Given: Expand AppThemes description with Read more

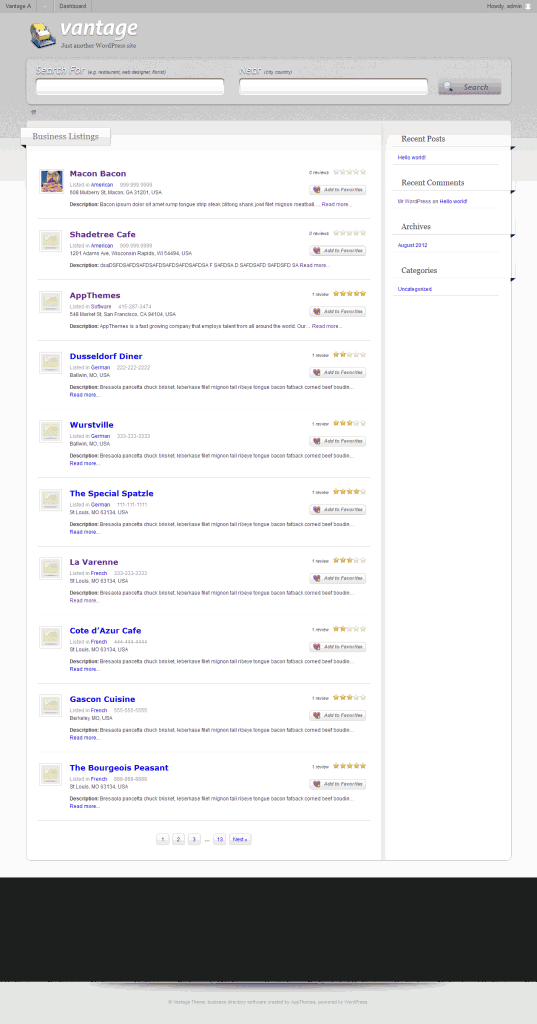Looking at the screenshot, I should 327,326.
